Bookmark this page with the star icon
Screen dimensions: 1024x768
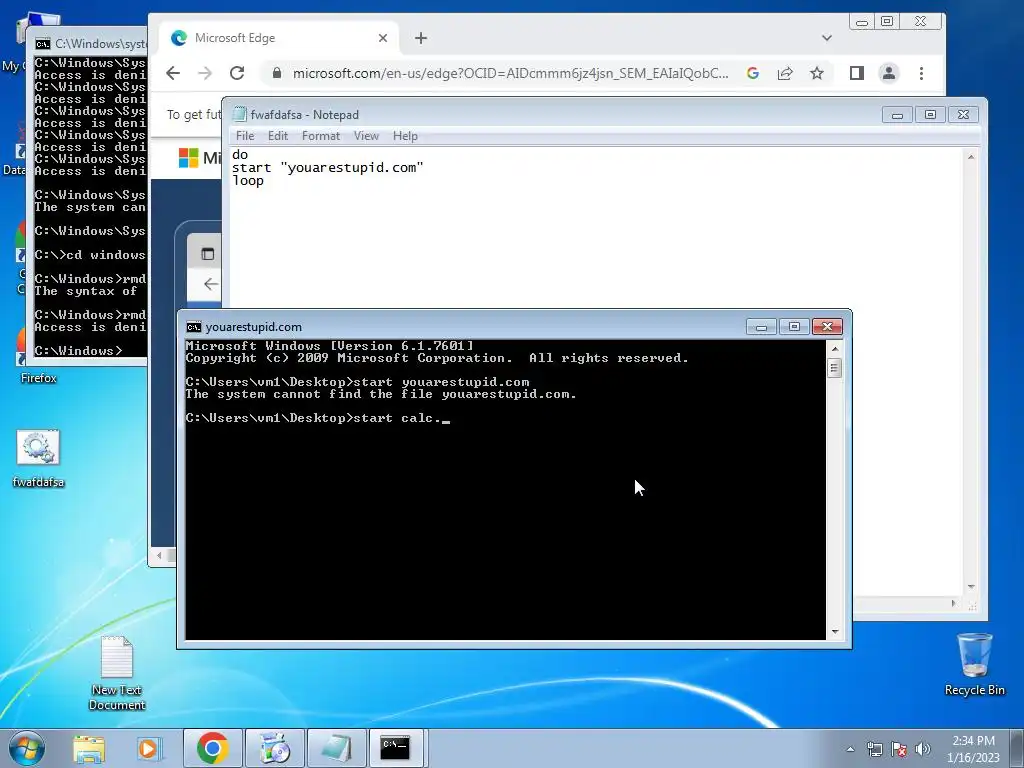[817, 73]
